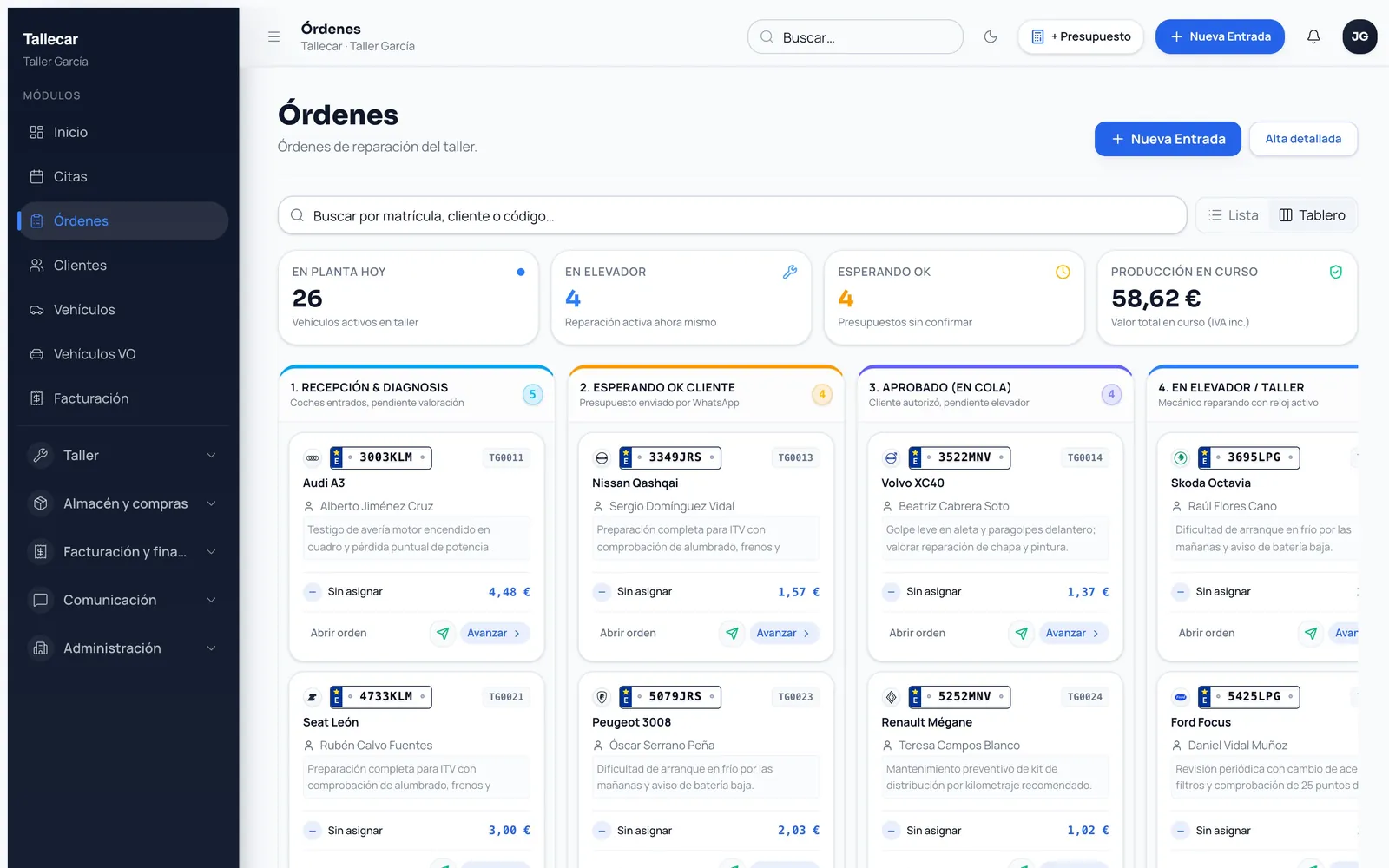Click the wrench icon in En Elevador stat
The image size is (1389, 868).
click(x=789, y=272)
